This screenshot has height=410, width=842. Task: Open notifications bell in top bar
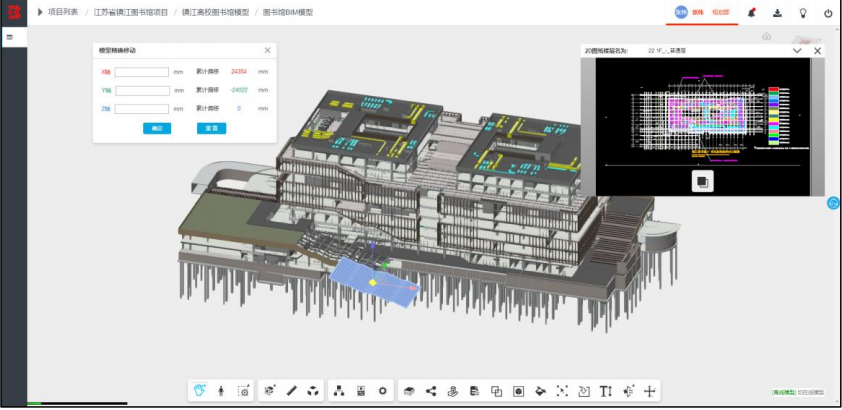752,13
